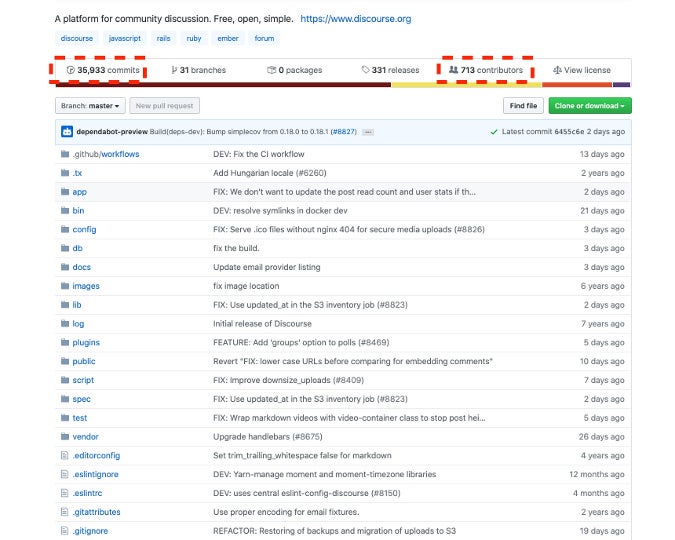Click the New pull request button

(x=164, y=106)
